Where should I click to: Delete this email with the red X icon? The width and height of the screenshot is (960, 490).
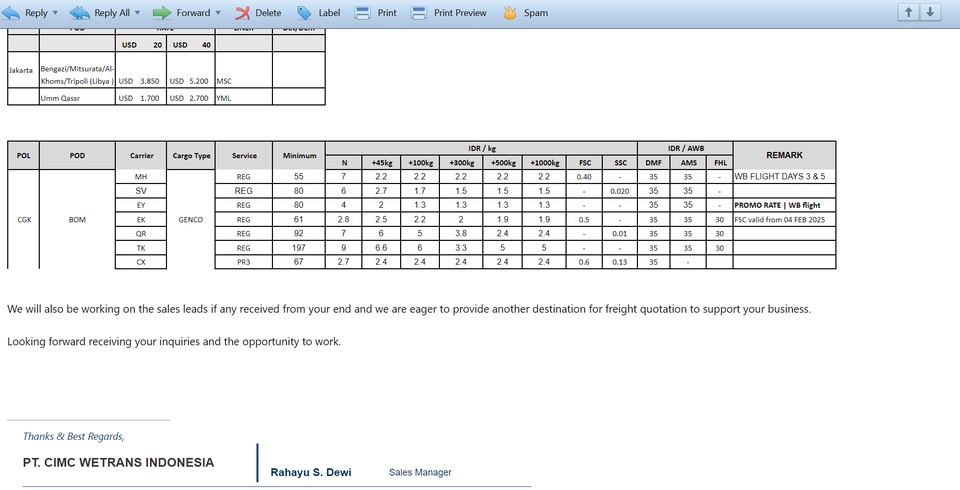click(x=243, y=13)
